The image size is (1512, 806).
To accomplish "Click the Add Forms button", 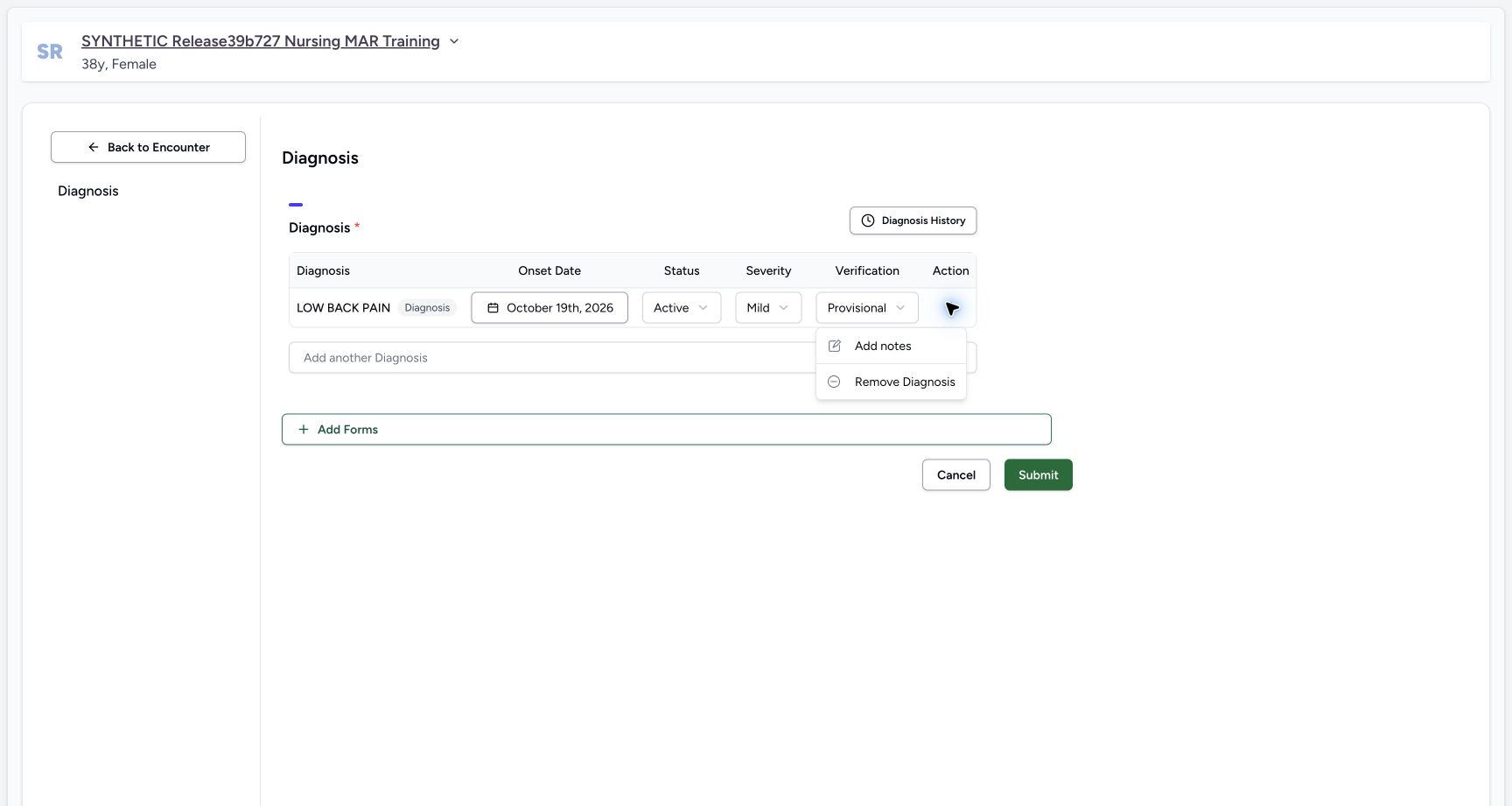I will 667,430.
